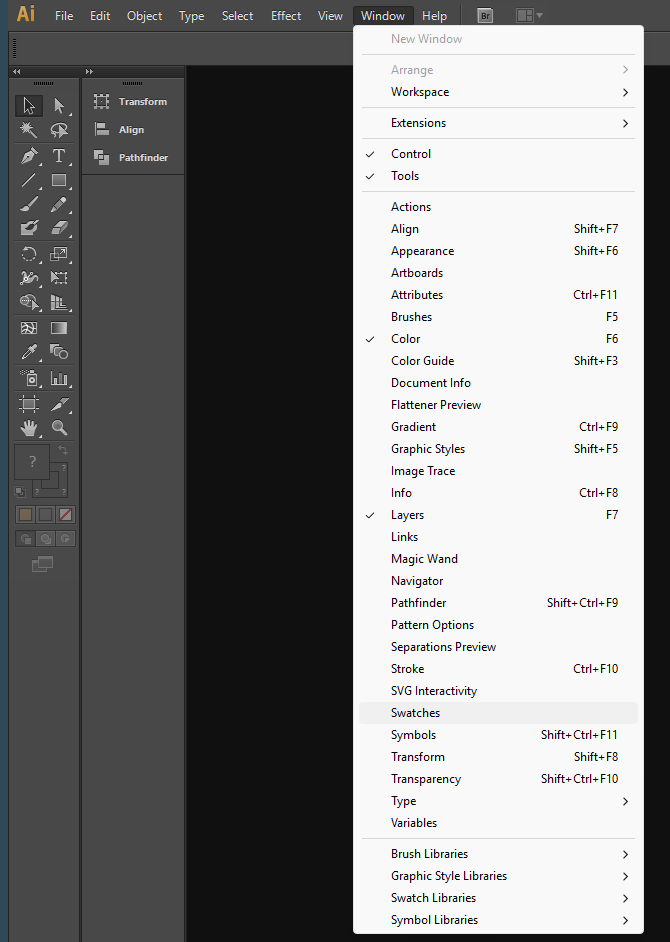Viewport: 670px width, 942px height.
Task: Select the Direct Selection tool
Action: (x=59, y=106)
